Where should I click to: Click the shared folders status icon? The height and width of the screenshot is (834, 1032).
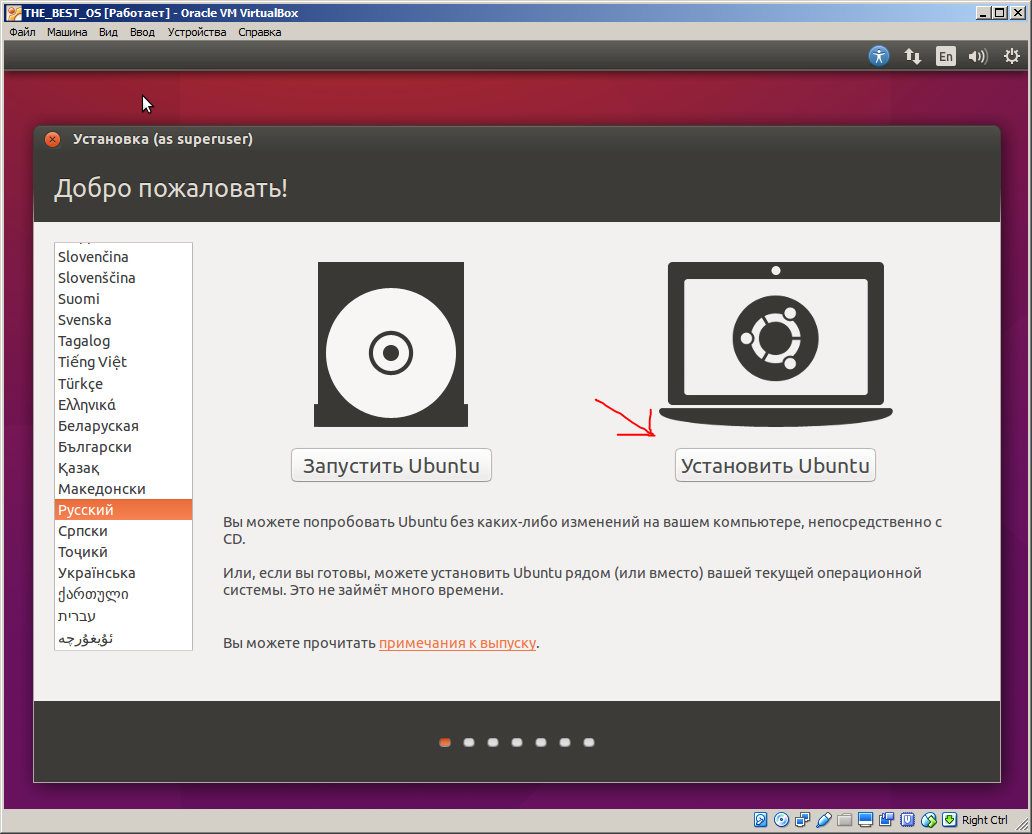pyautogui.click(x=844, y=820)
